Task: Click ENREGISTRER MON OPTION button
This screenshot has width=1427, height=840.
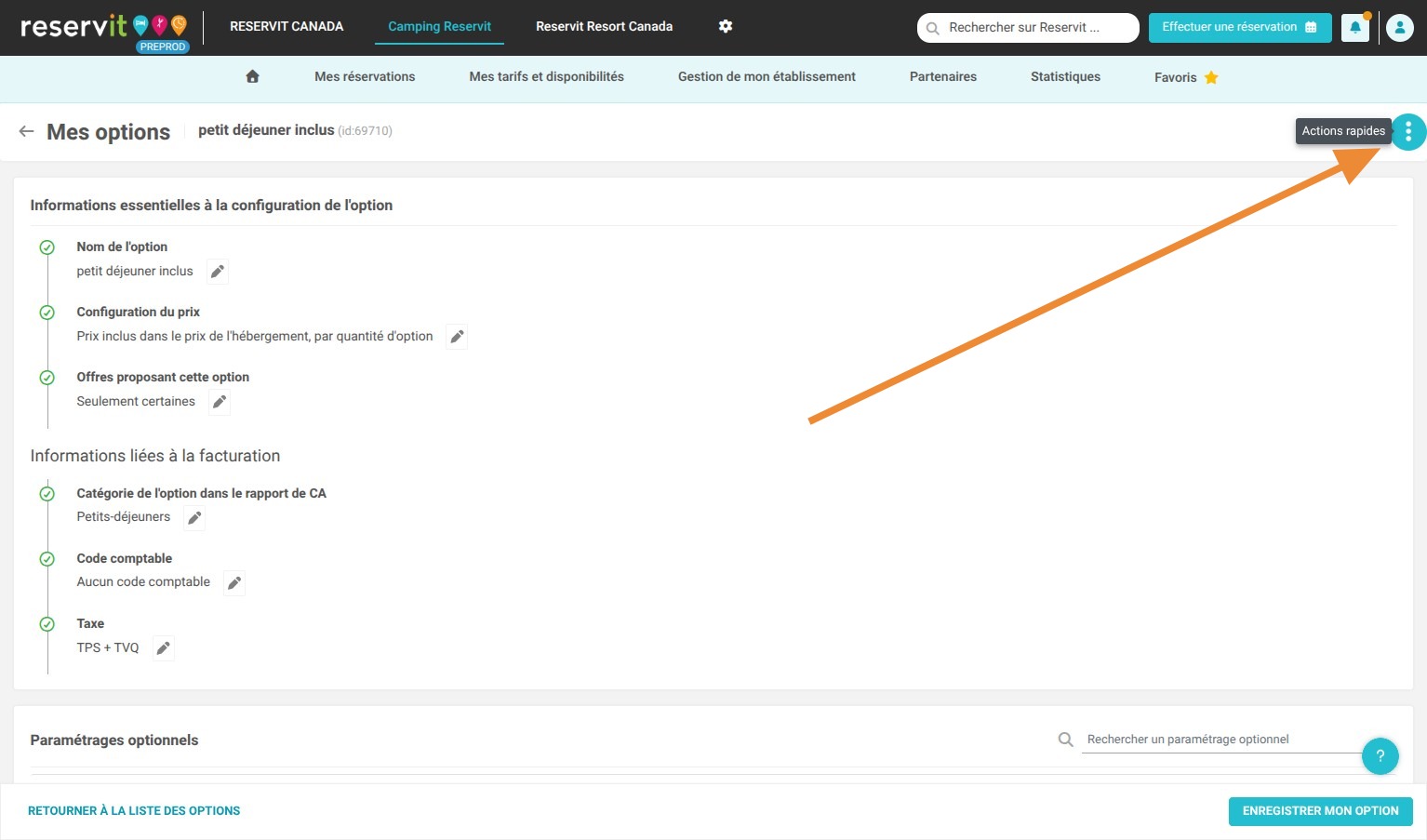Action: point(1321,811)
